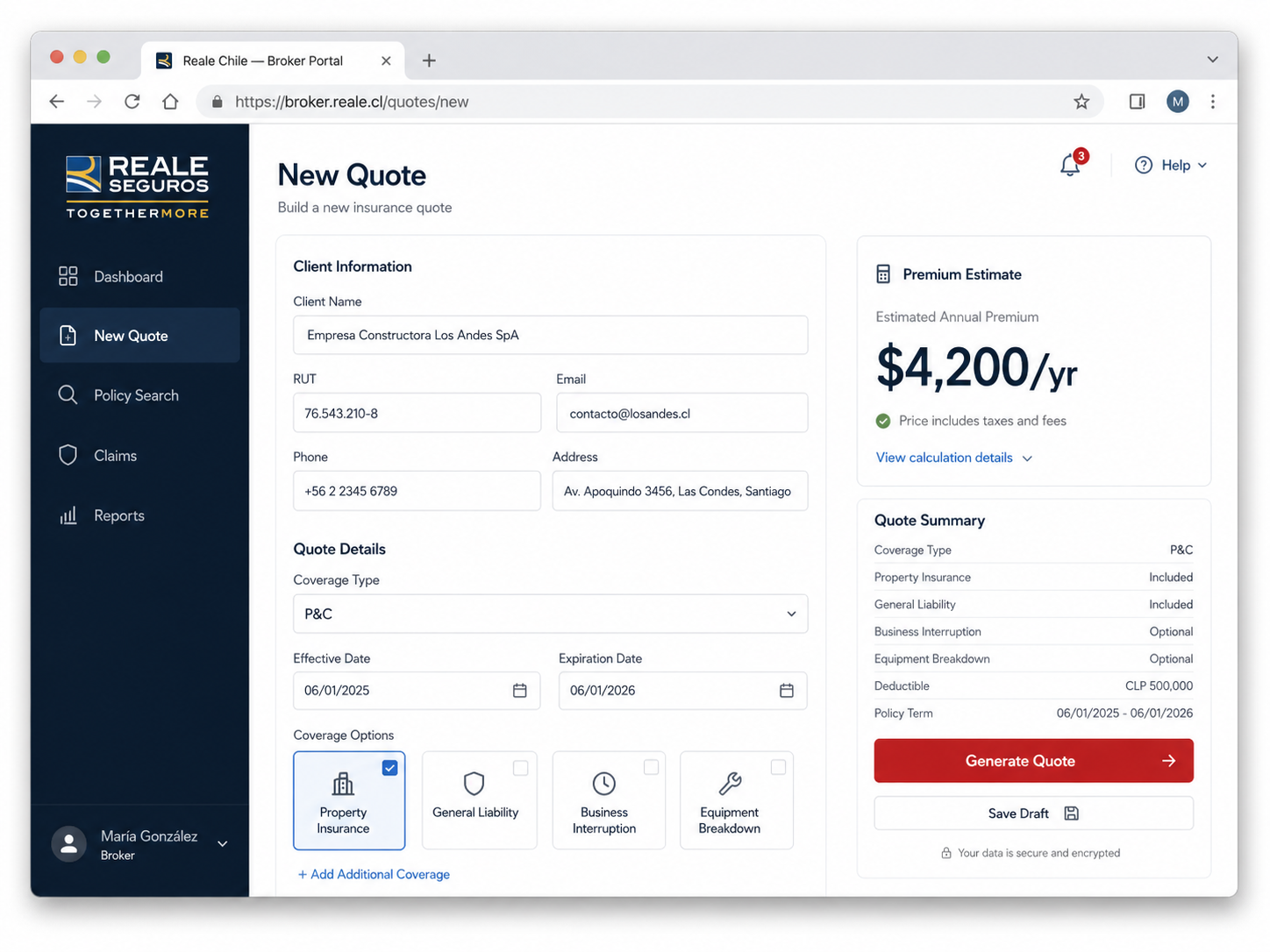Click Add Additional Coverage link
1270x952 pixels.
point(374,874)
